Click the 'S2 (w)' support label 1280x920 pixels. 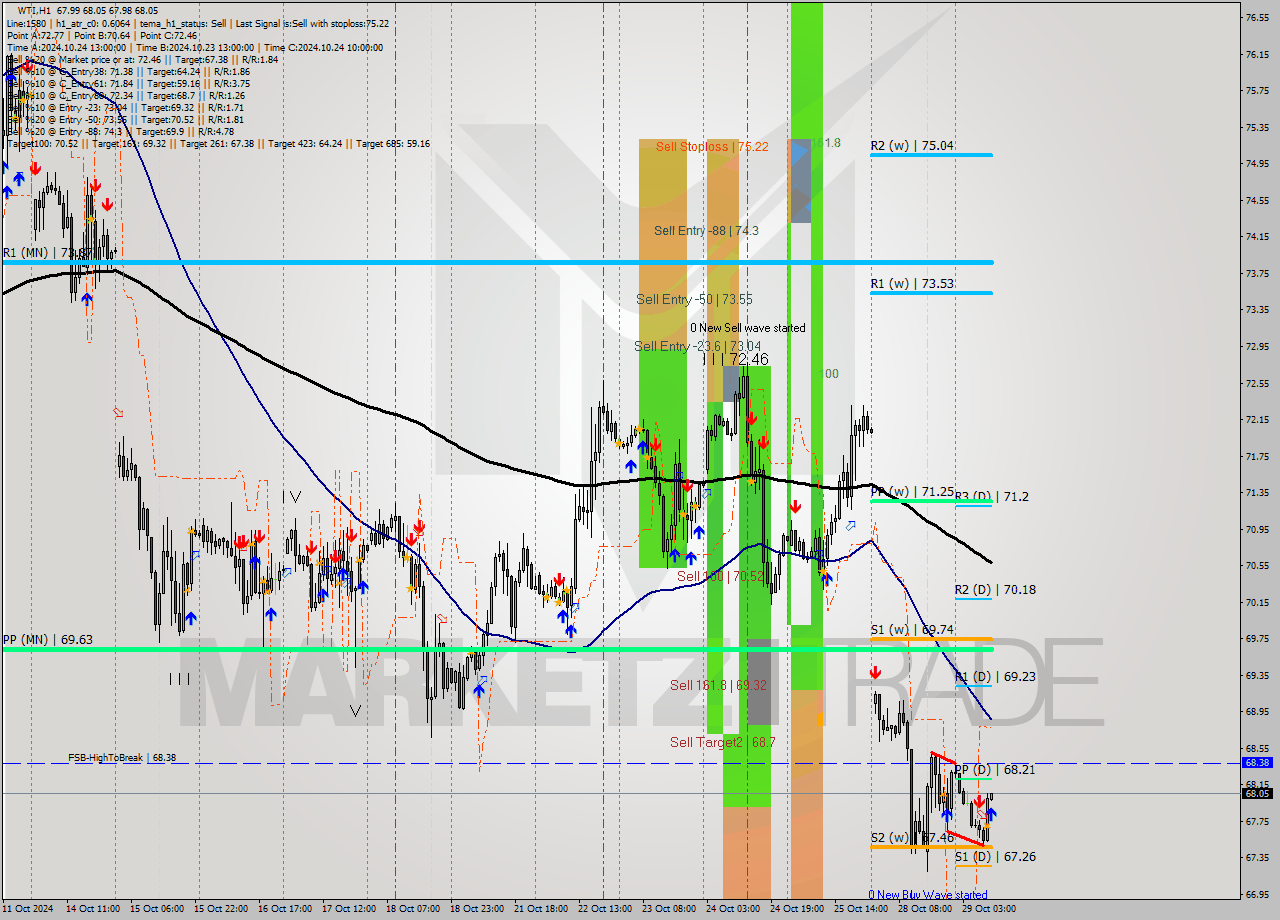point(889,837)
